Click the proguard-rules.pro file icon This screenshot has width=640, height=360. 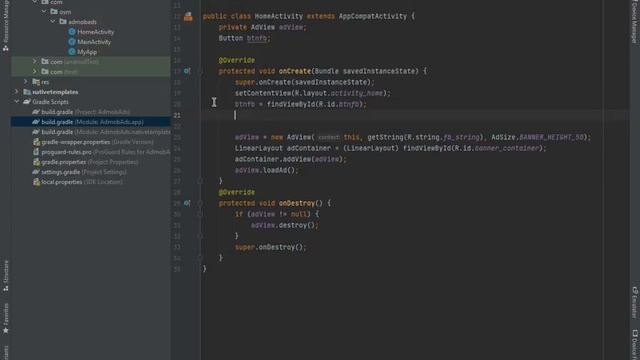click(36, 152)
